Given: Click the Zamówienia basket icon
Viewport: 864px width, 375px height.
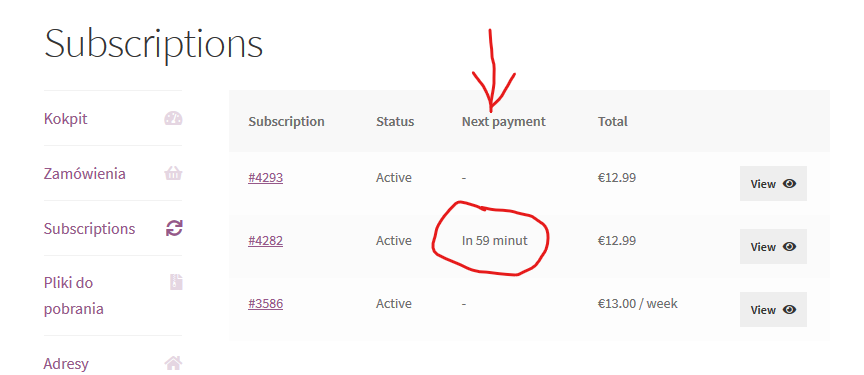Looking at the screenshot, I should [173, 173].
